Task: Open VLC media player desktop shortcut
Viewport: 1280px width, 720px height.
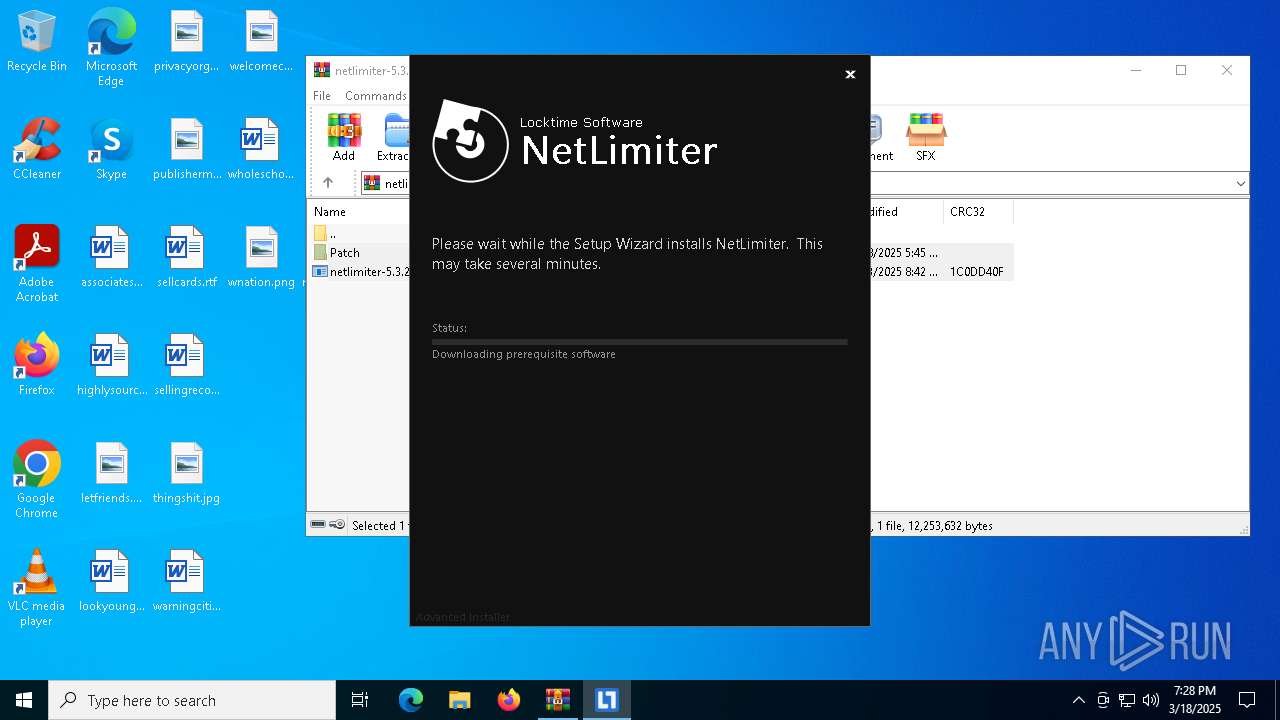Action: [x=37, y=588]
